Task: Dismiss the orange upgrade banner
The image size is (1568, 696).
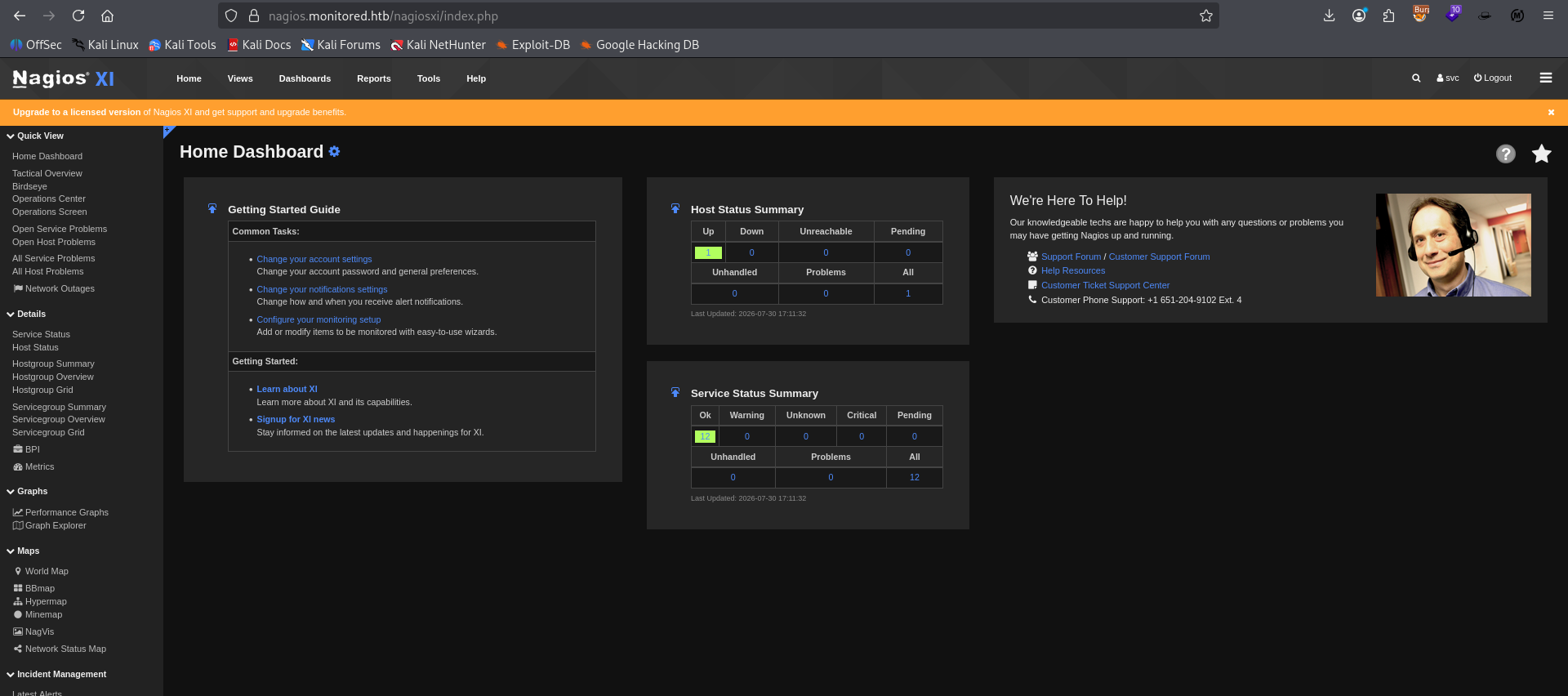Action: (x=1551, y=112)
